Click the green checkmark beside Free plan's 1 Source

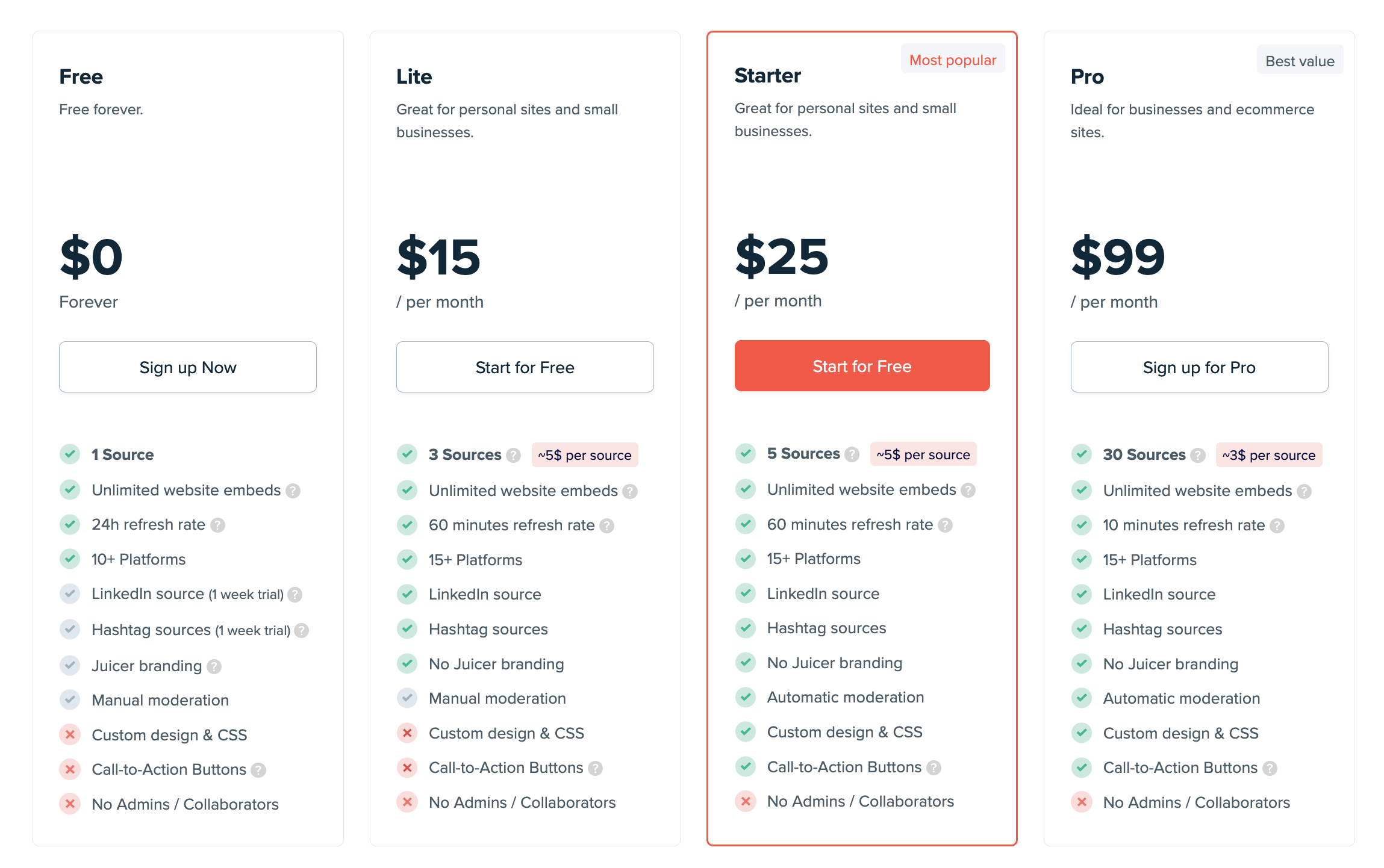pos(70,454)
